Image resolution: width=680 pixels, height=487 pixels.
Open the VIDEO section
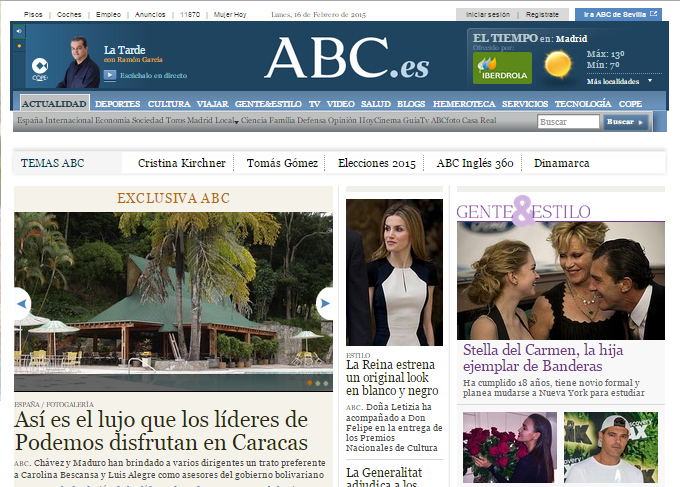point(340,104)
